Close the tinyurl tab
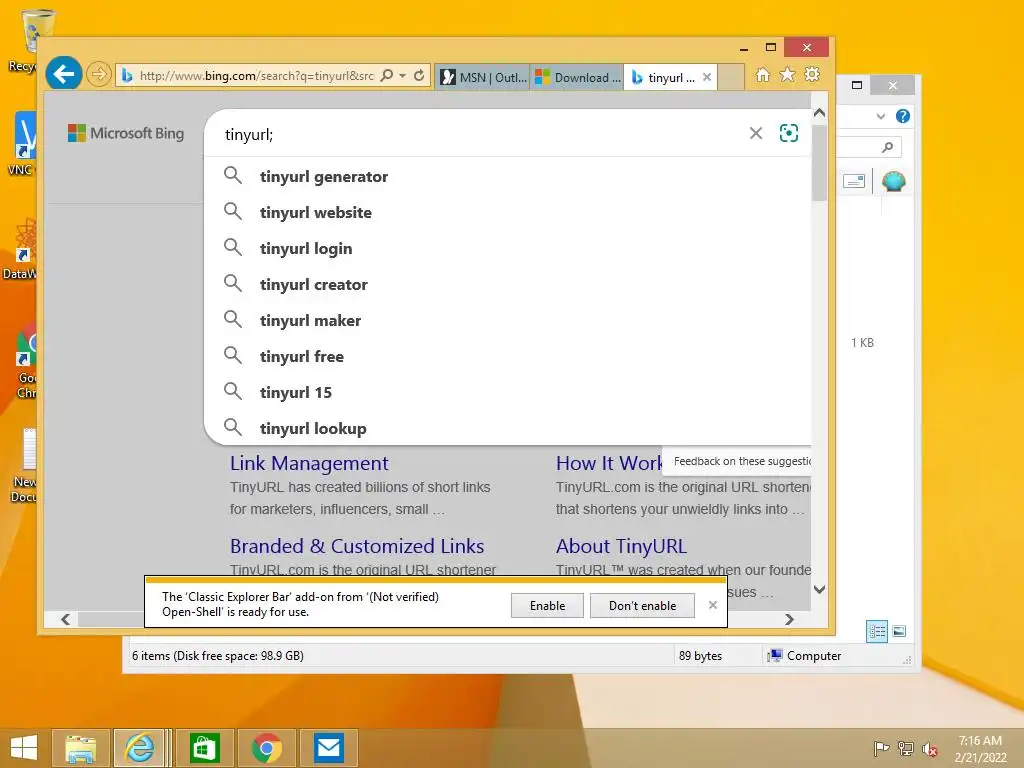1024x768 pixels. pos(707,77)
